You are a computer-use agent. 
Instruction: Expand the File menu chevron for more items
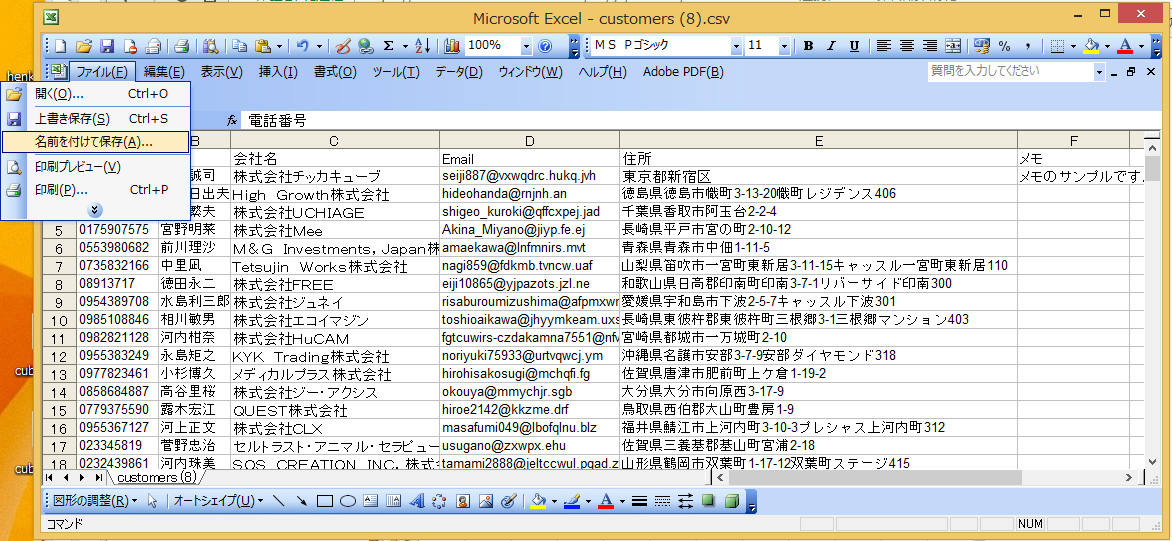click(96, 210)
